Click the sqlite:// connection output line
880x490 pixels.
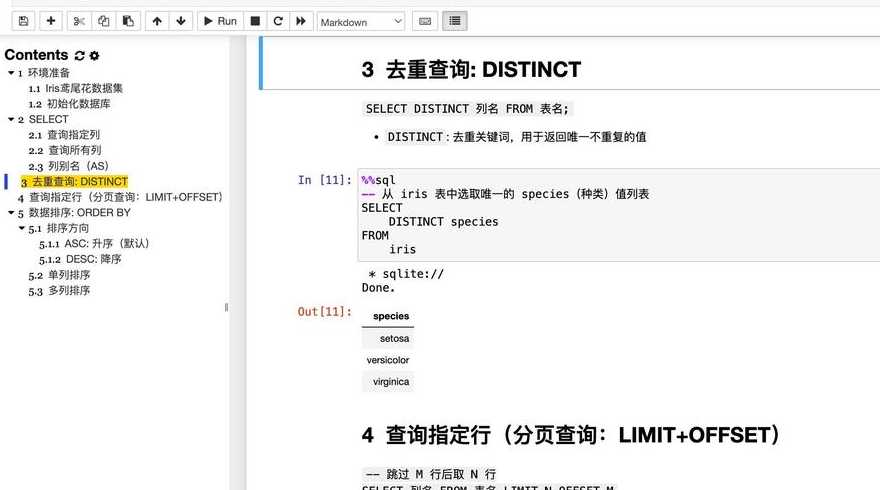406,274
